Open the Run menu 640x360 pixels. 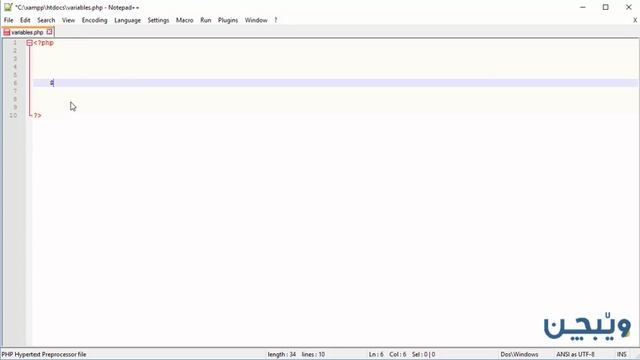coord(206,20)
